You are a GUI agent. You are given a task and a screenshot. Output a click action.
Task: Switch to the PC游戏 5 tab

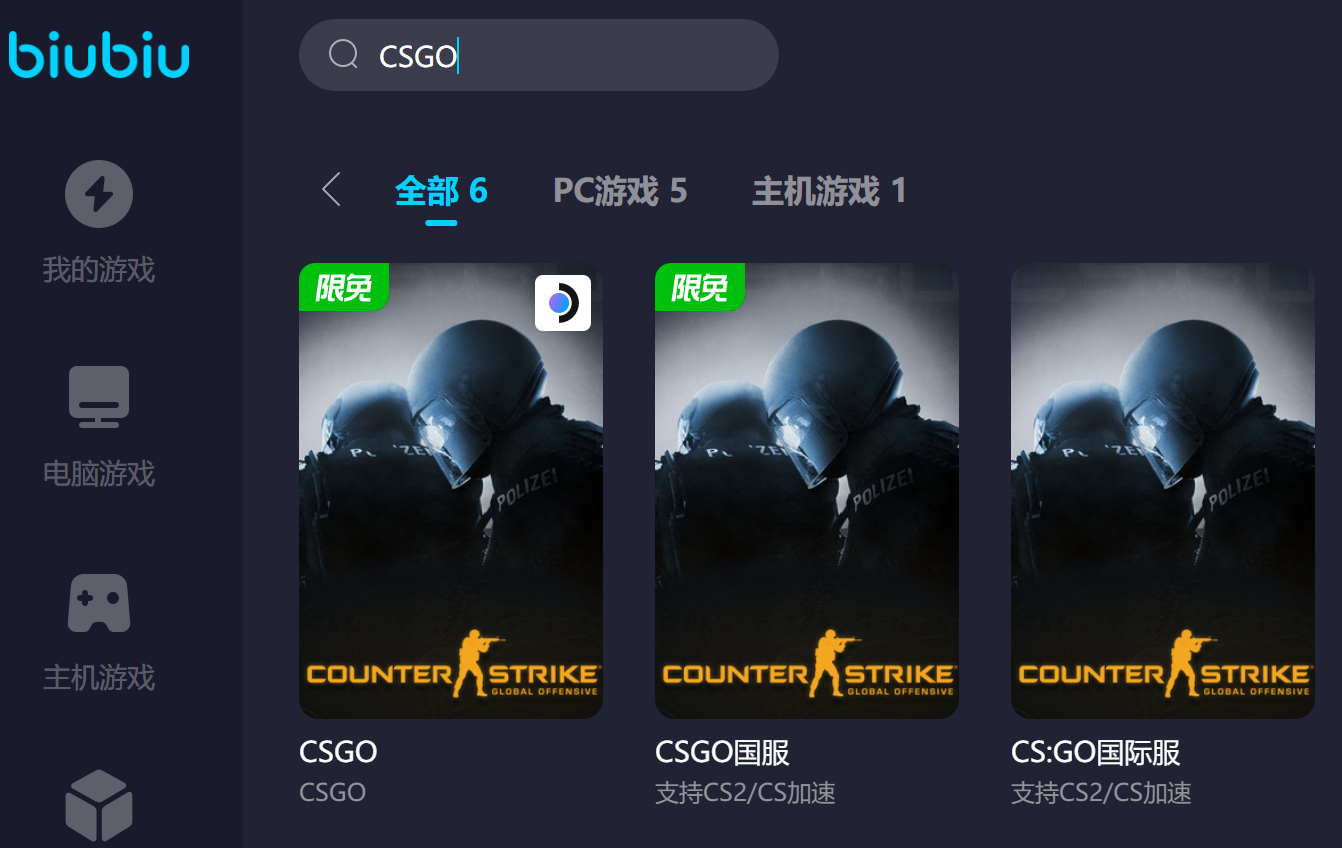tap(620, 190)
